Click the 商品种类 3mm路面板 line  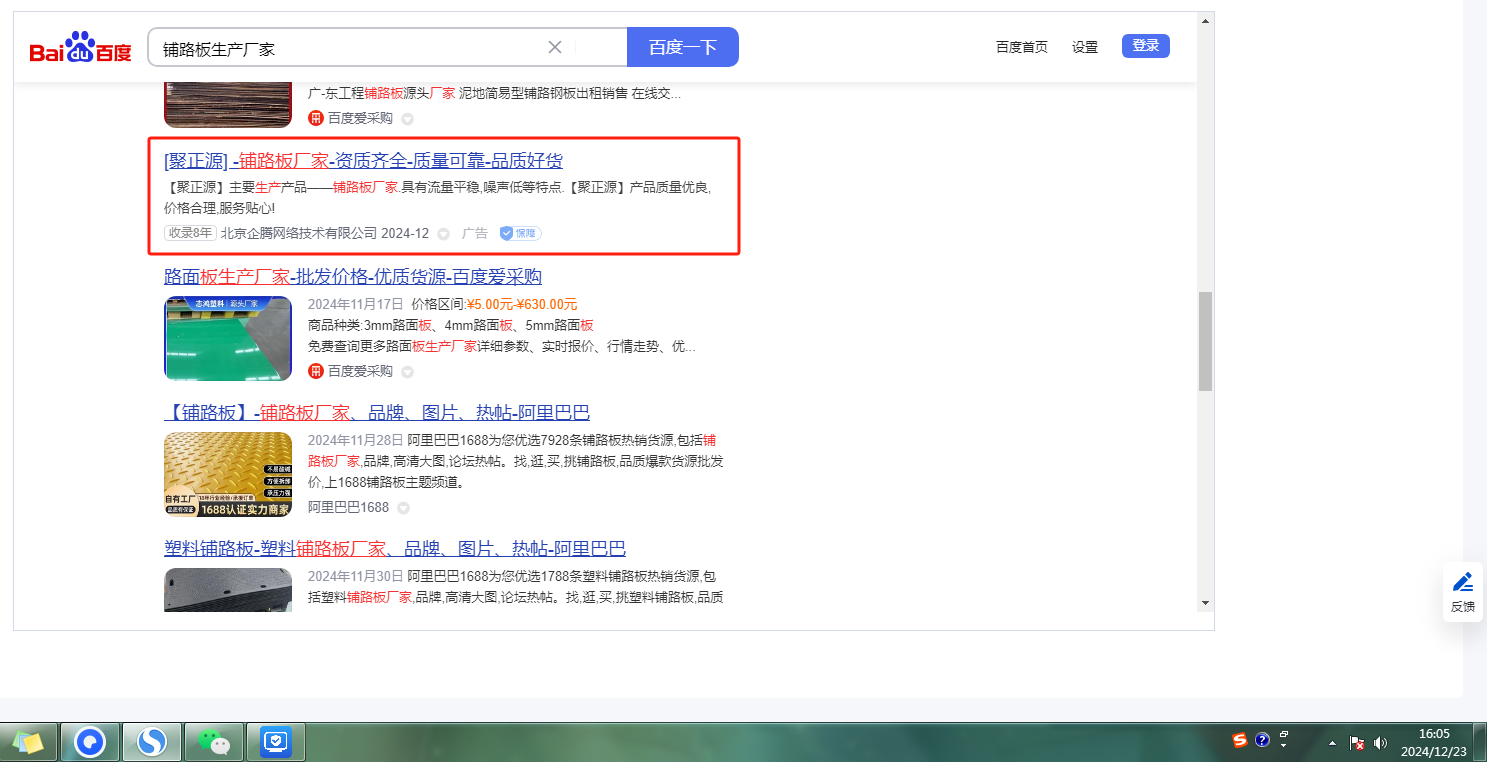[451, 325]
